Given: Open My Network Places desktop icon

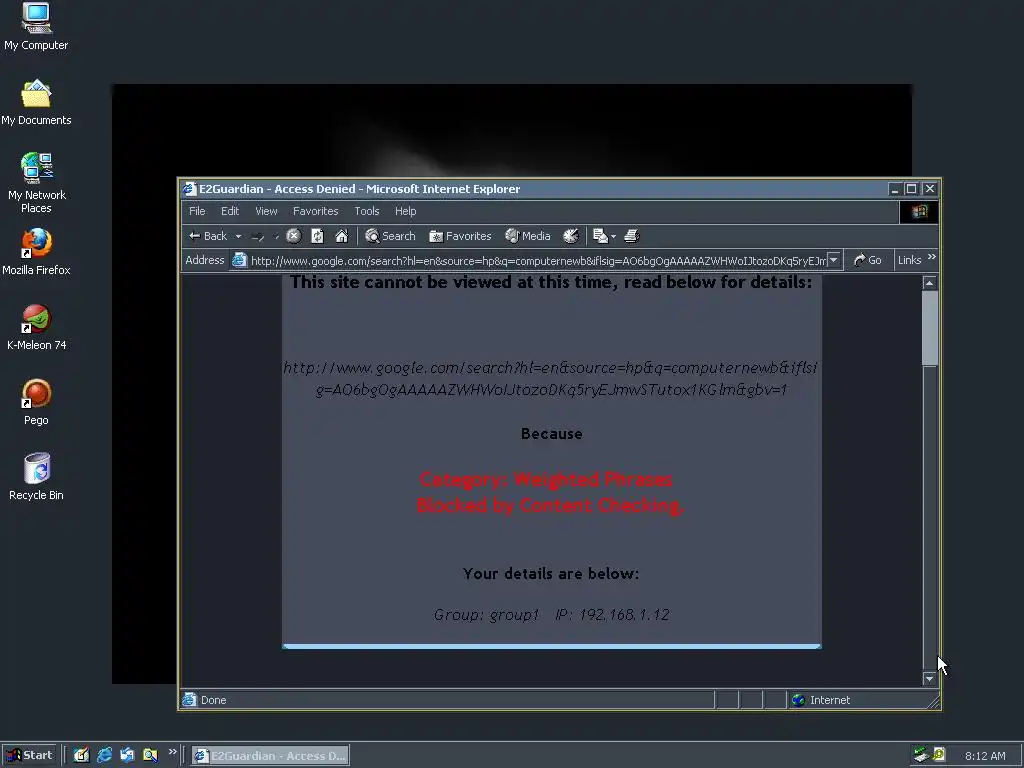Looking at the screenshot, I should [x=36, y=183].
